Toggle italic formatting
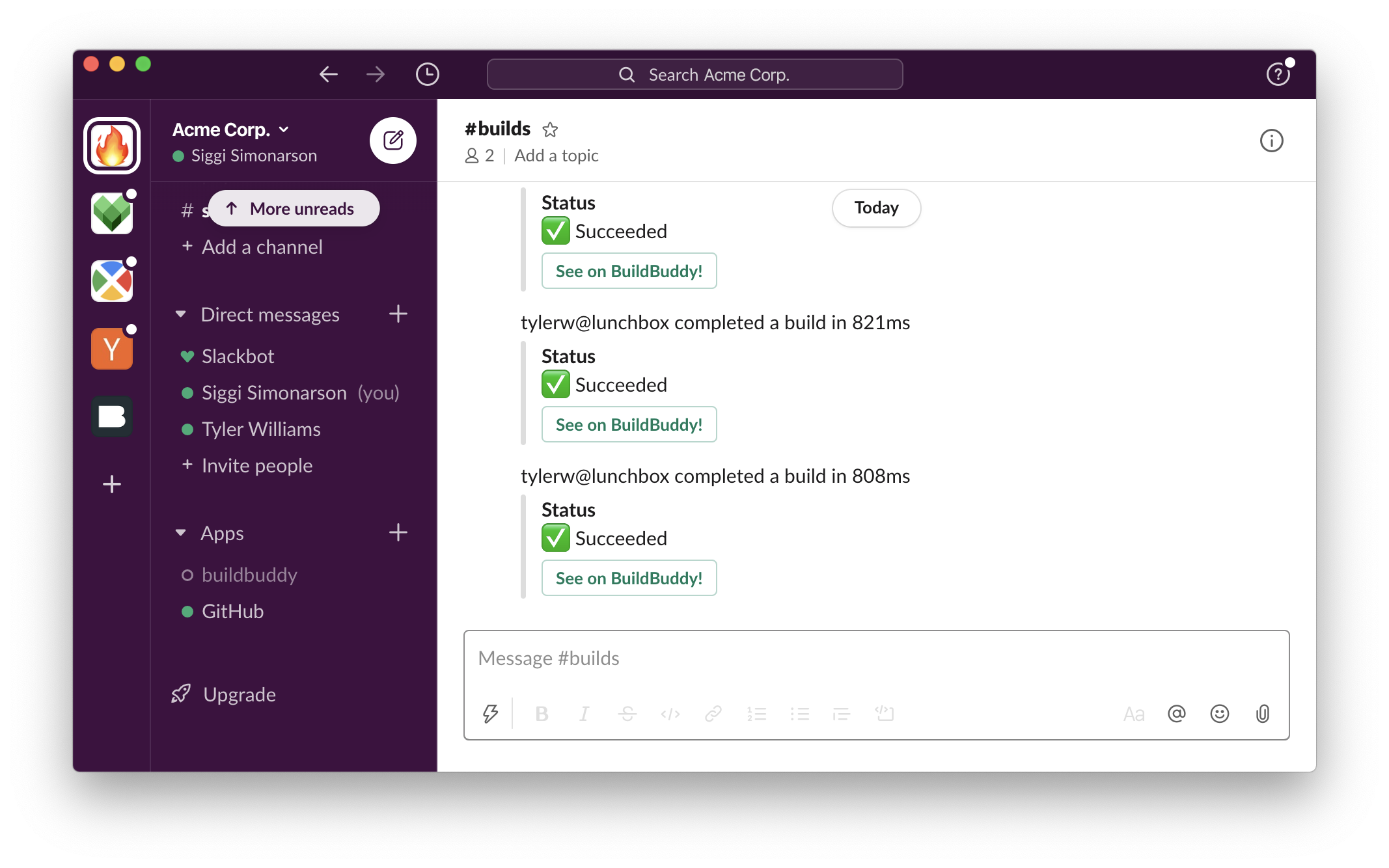 (584, 714)
